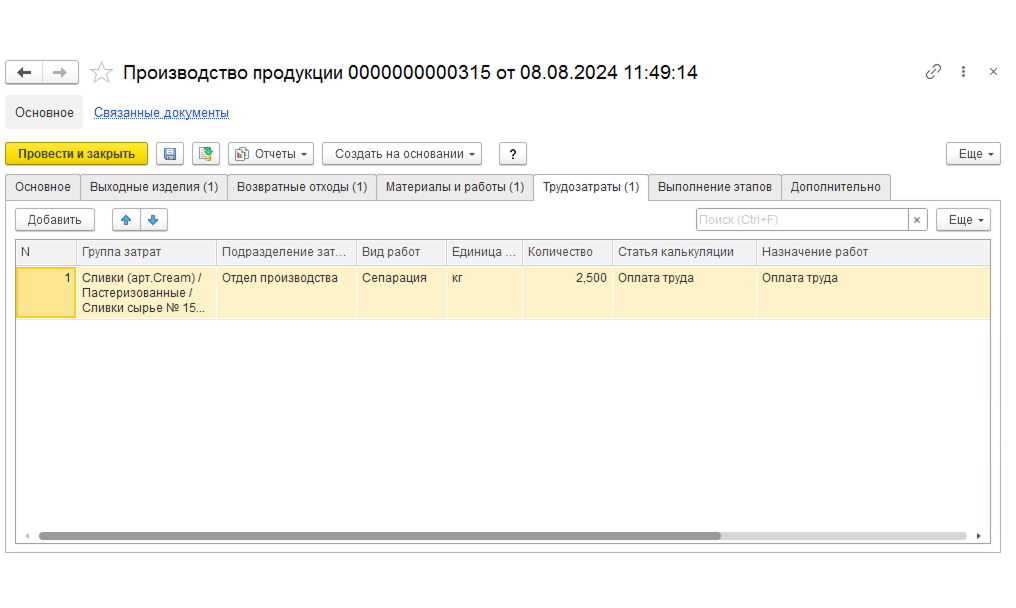Click the Подразделение зат... column header
This screenshot has height=608, width=1016.
pyautogui.click(x=286, y=252)
